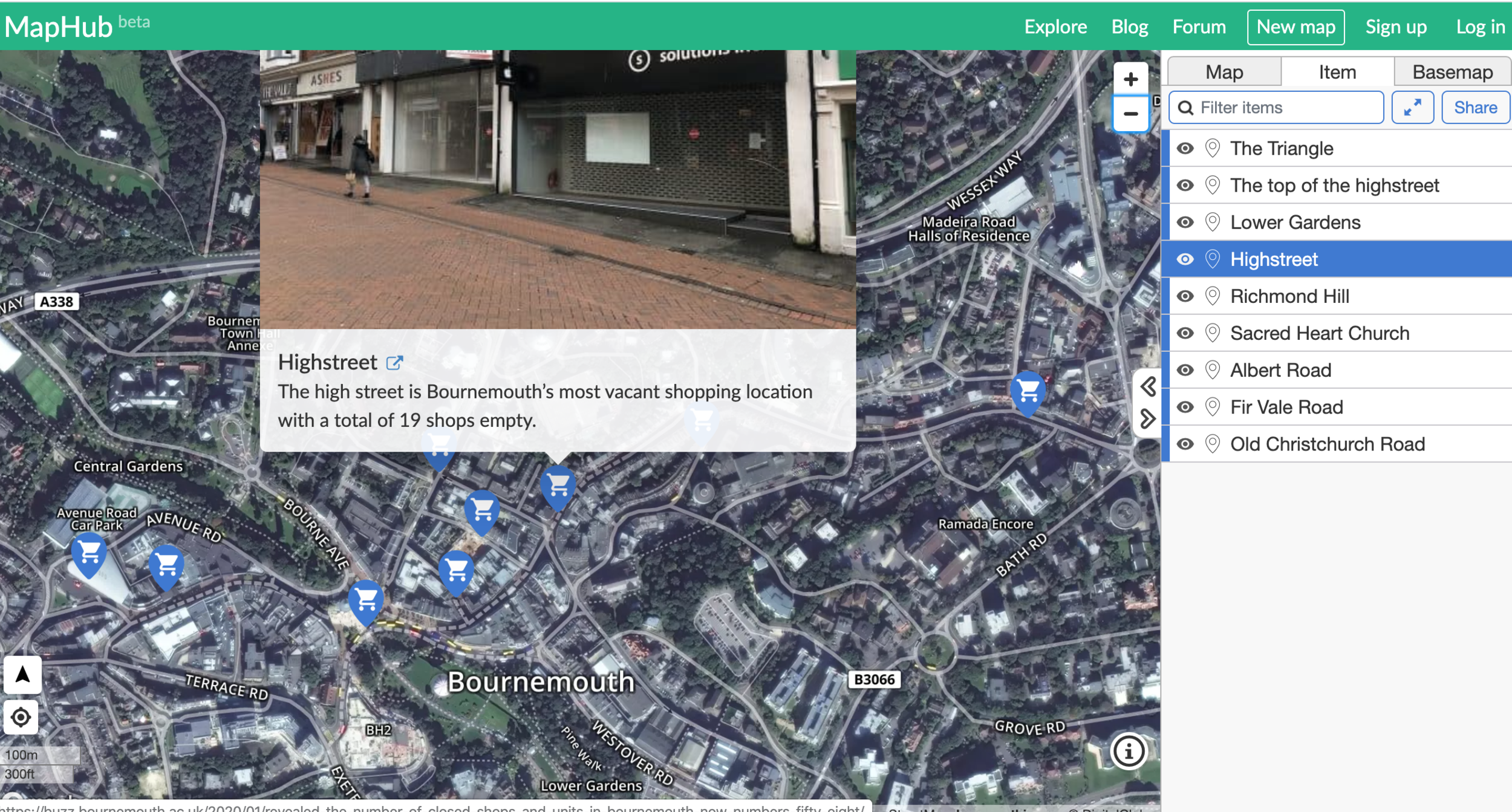Zoom out of the map
The width and height of the screenshot is (1512, 812).
coord(1130,114)
